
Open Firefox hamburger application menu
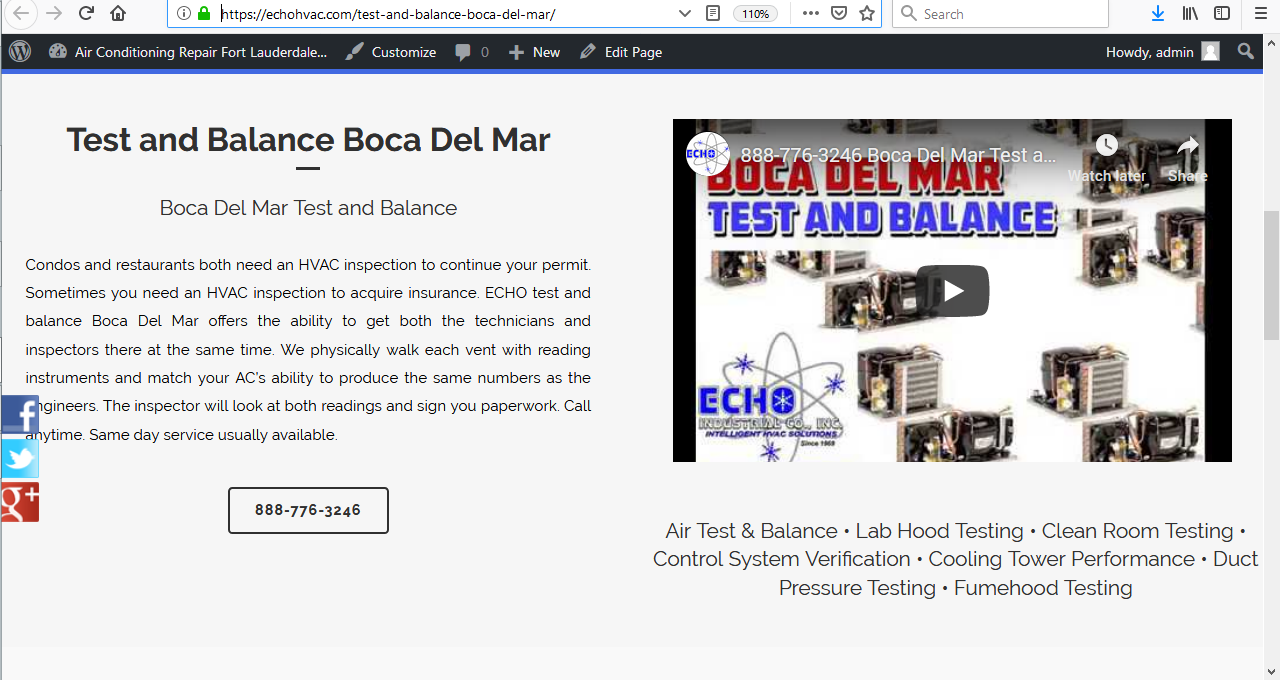point(1260,13)
